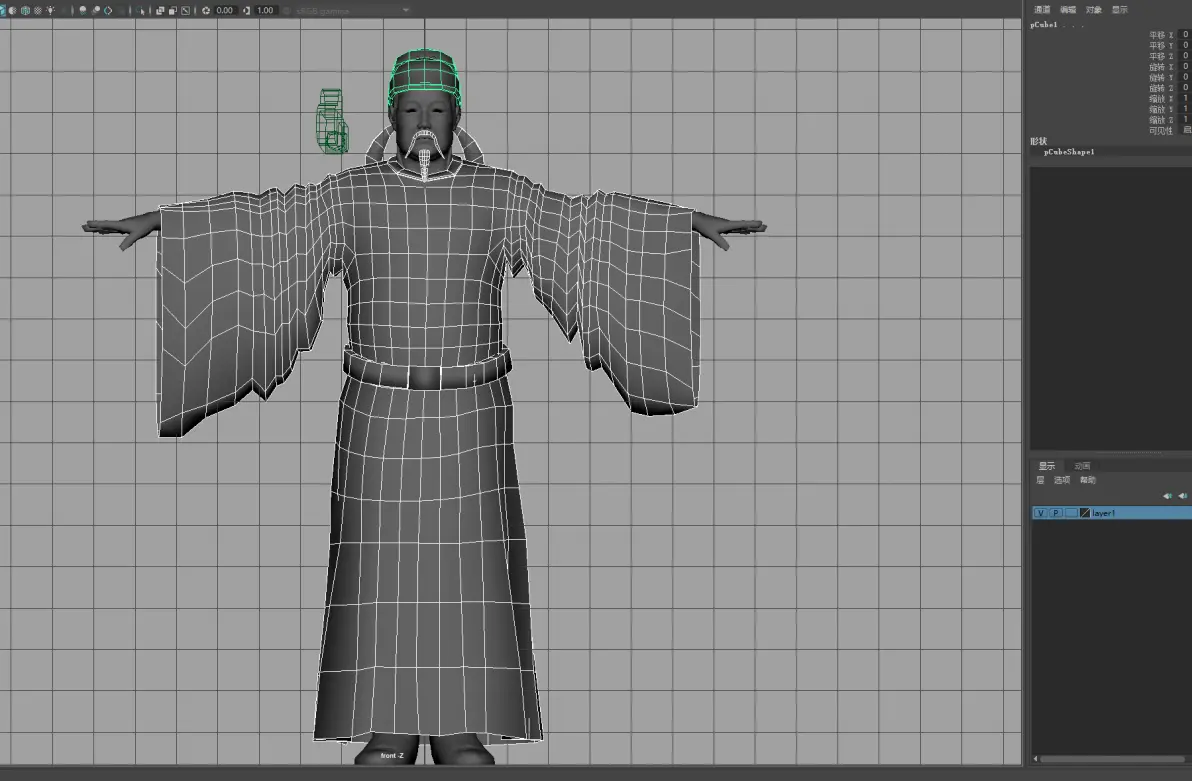
Task: Click the layer1 color swatch
Action: (x=1085, y=513)
